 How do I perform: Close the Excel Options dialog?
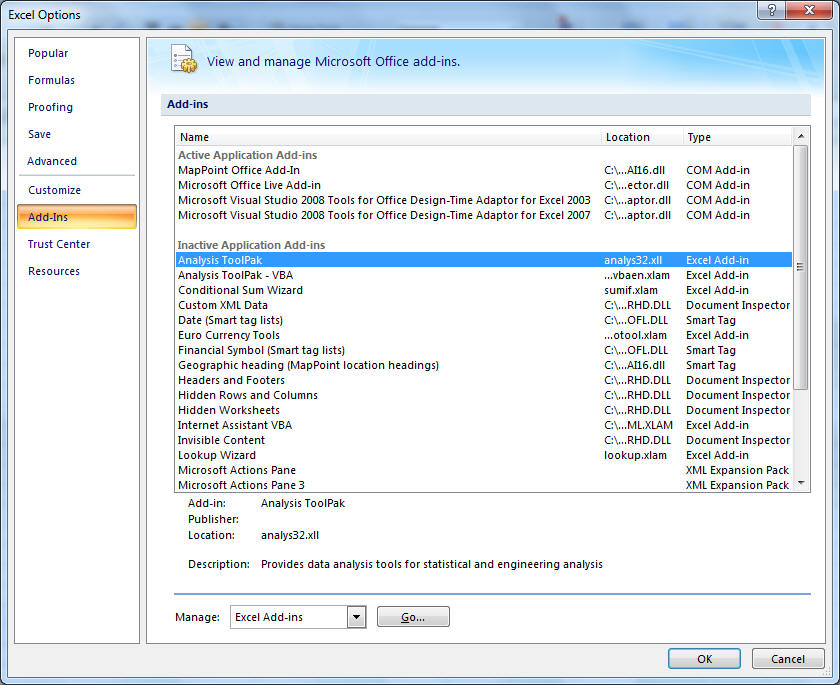tap(809, 10)
